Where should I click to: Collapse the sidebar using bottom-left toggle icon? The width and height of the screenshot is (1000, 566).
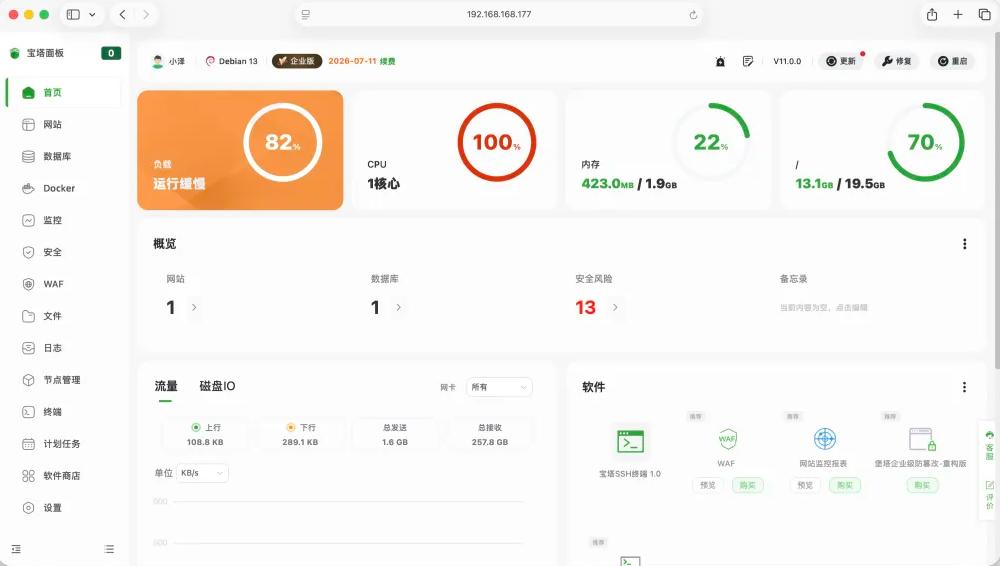pos(15,549)
